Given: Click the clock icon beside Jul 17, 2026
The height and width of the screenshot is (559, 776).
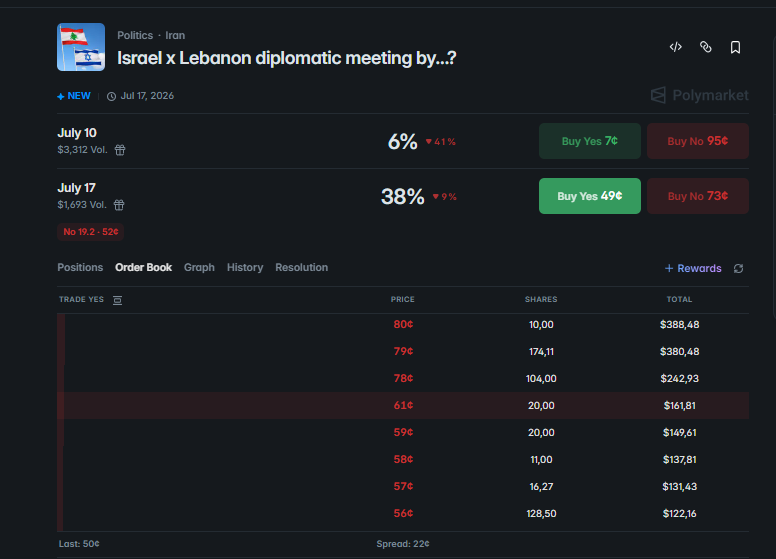Looking at the screenshot, I should [x=111, y=96].
